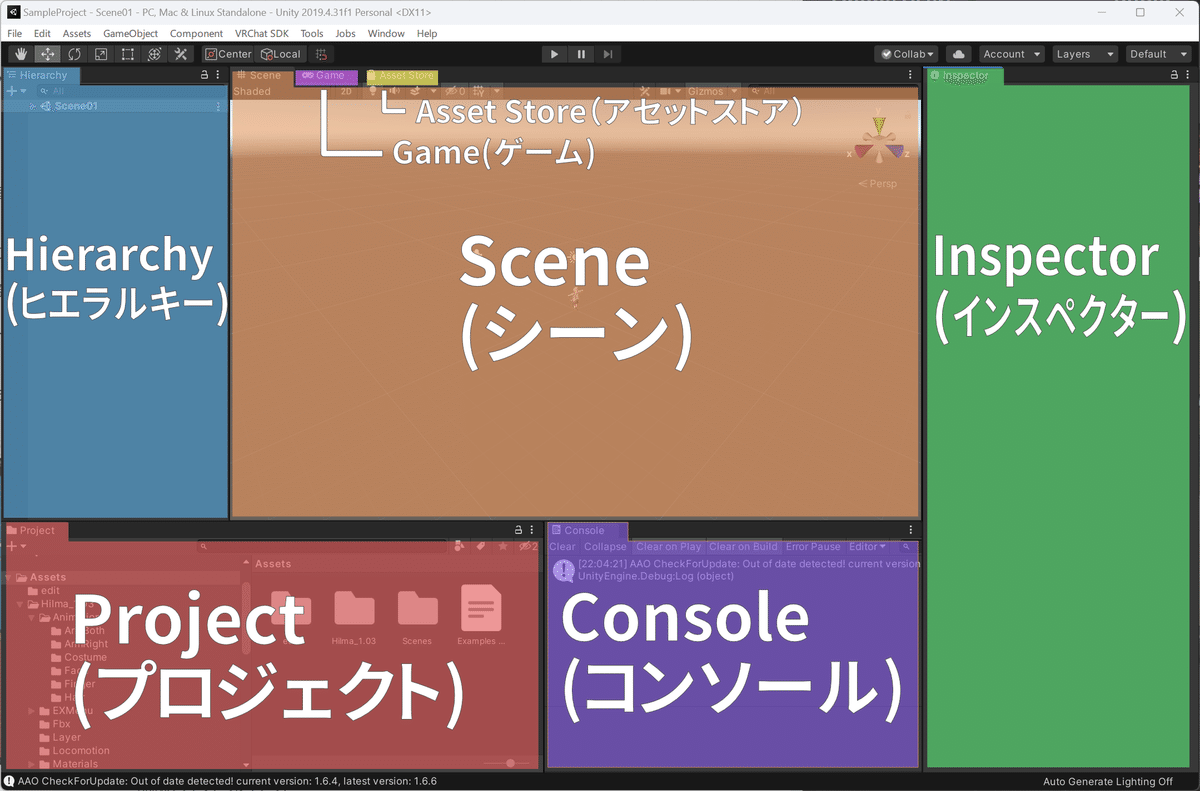Toggle Local handle rotation
This screenshot has height=791, width=1200.
pyautogui.click(x=280, y=54)
